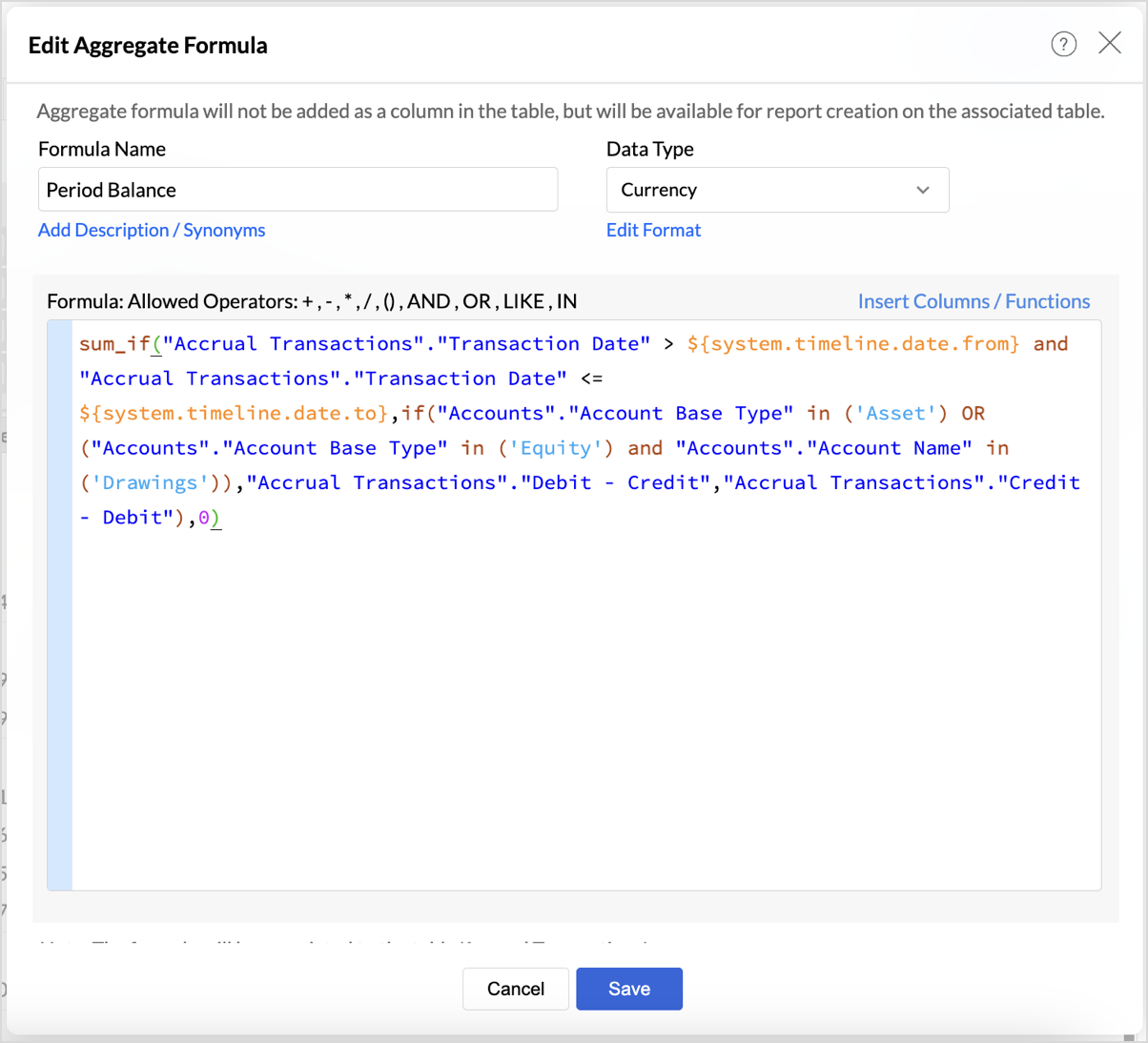Click the 'Equity' value in formula
Image resolution: width=1148 pixels, height=1043 pixels.
[x=556, y=448]
